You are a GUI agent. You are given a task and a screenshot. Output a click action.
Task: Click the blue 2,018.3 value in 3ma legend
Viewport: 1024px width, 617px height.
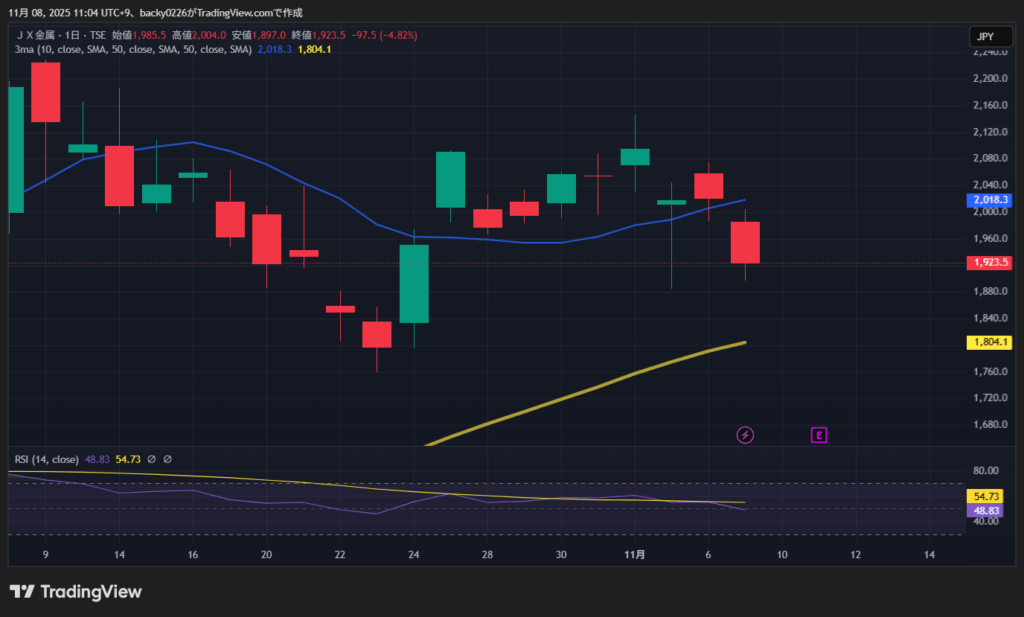(274, 49)
